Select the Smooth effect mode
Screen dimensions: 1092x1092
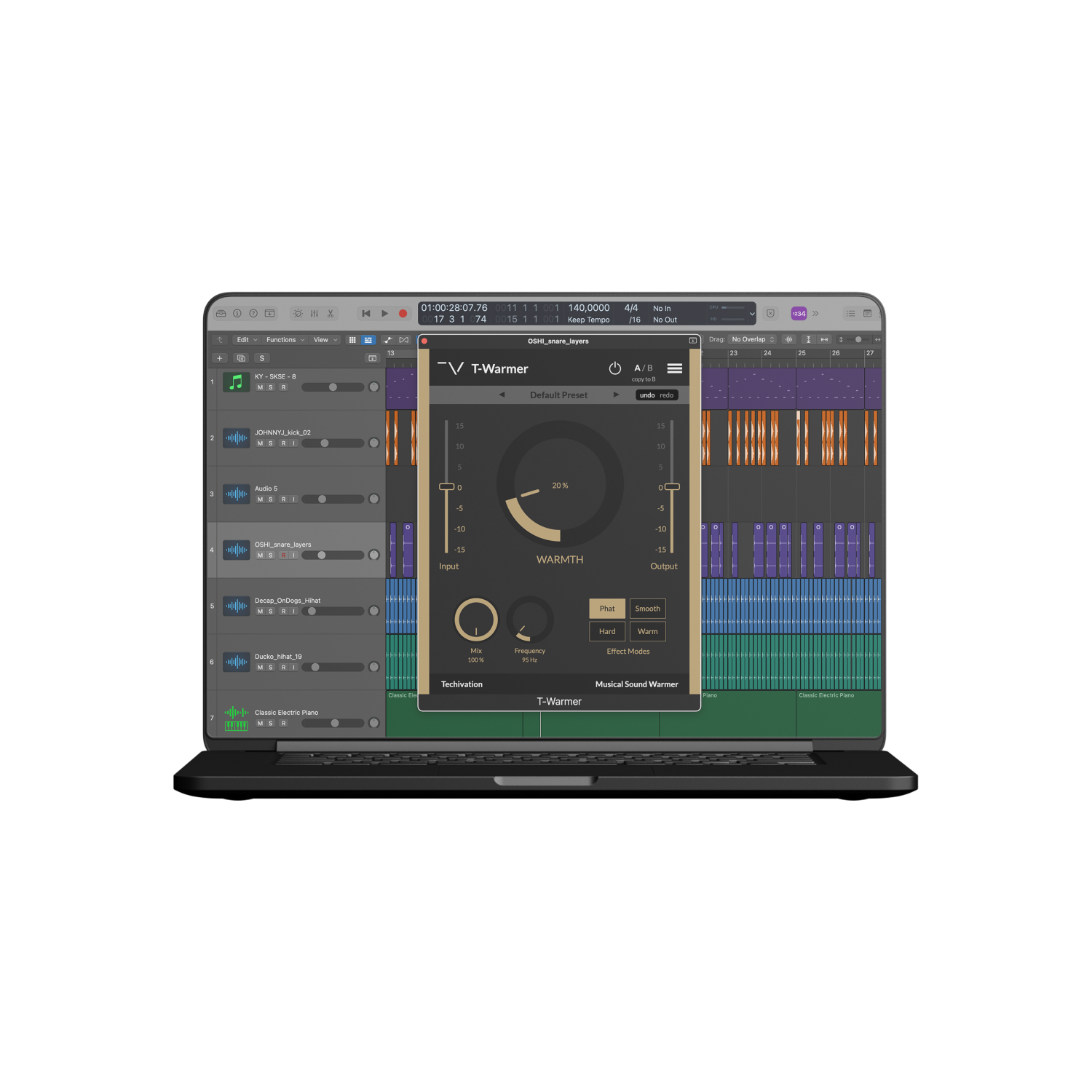[x=647, y=609]
